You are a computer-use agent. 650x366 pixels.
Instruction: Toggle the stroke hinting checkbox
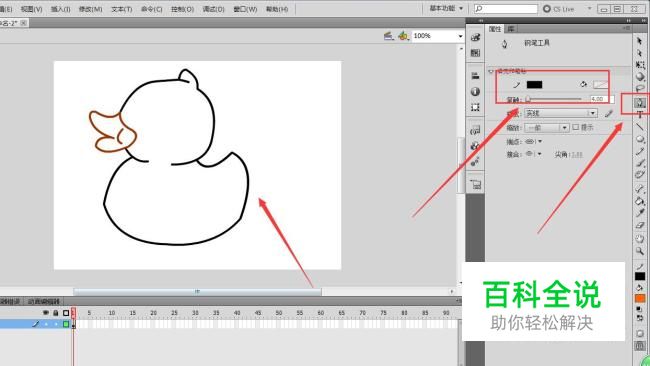[x=575, y=127]
